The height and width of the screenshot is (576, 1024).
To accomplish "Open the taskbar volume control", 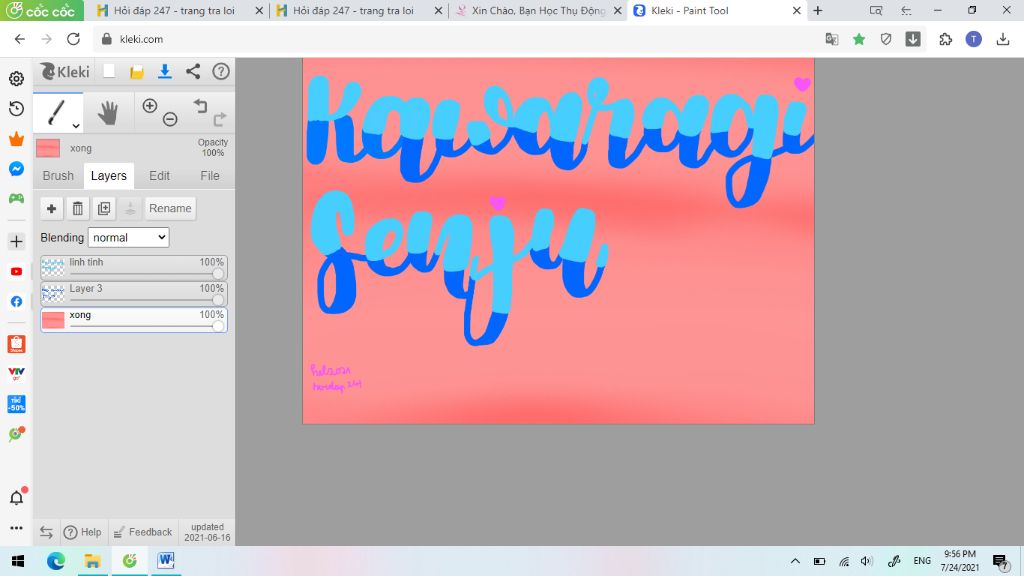I will [x=867, y=561].
